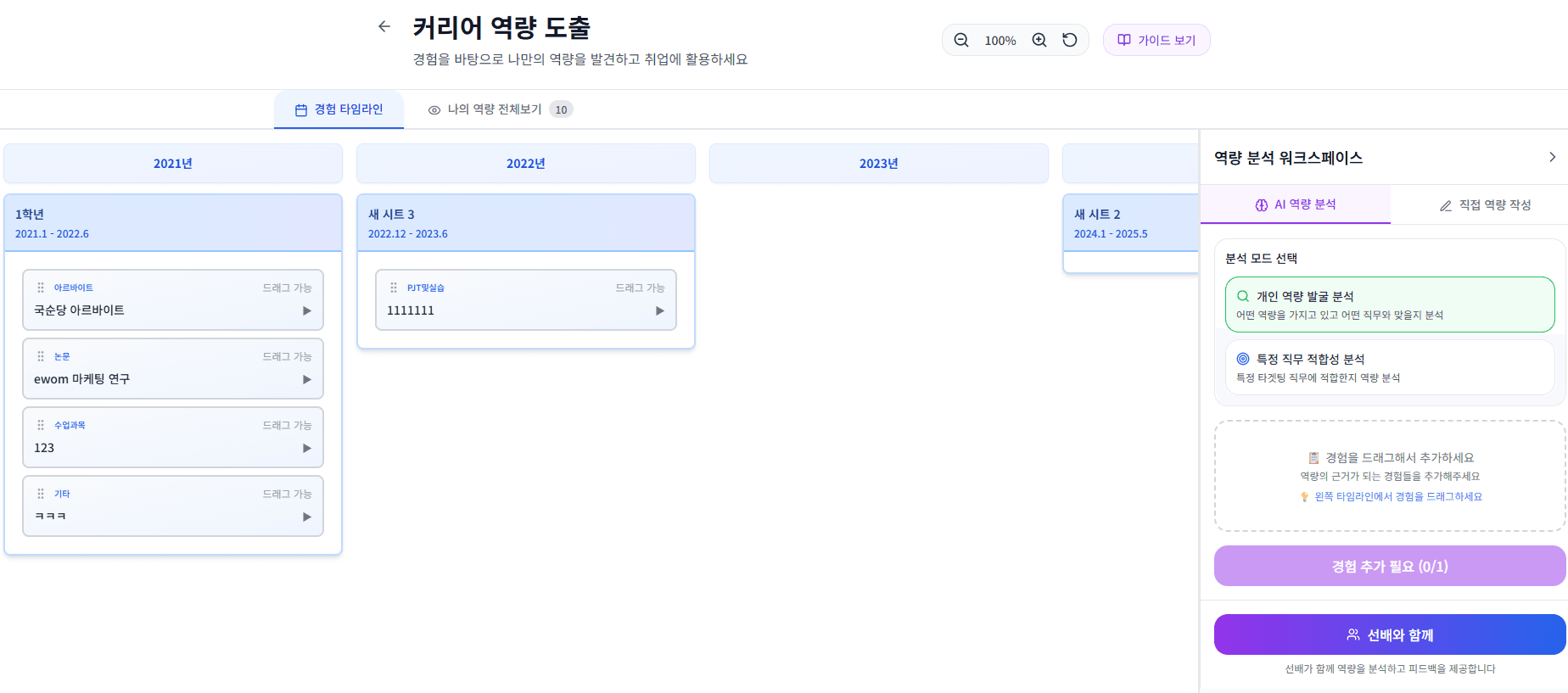Click the 기타 category label
Image resolution: width=1568 pixels, height=693 pixels.
(62, 494)
